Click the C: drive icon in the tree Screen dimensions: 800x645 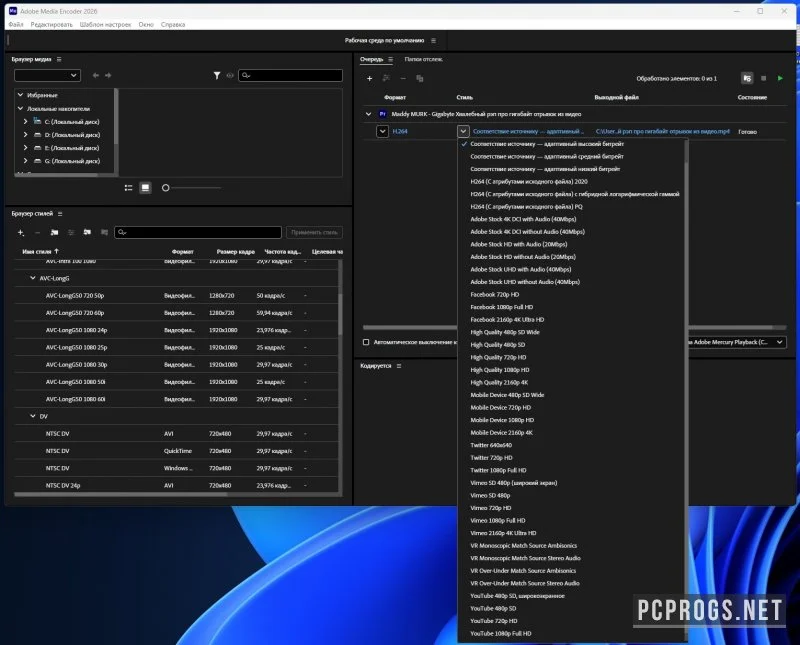point(37,121)
